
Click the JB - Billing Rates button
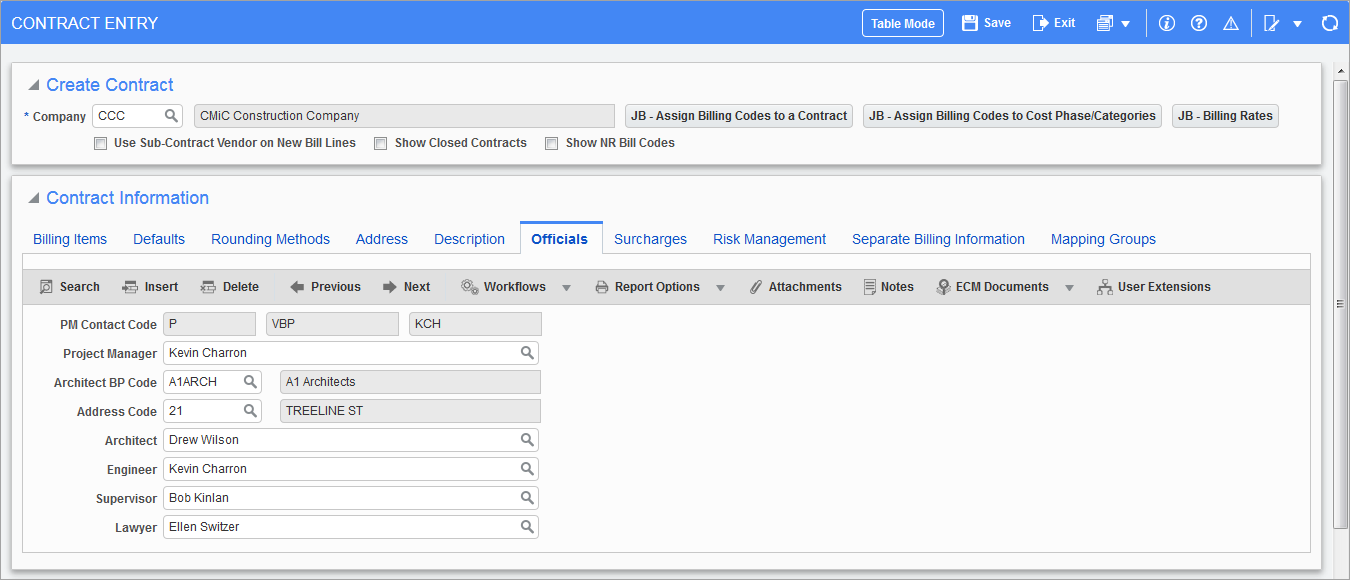point(1225,116)
